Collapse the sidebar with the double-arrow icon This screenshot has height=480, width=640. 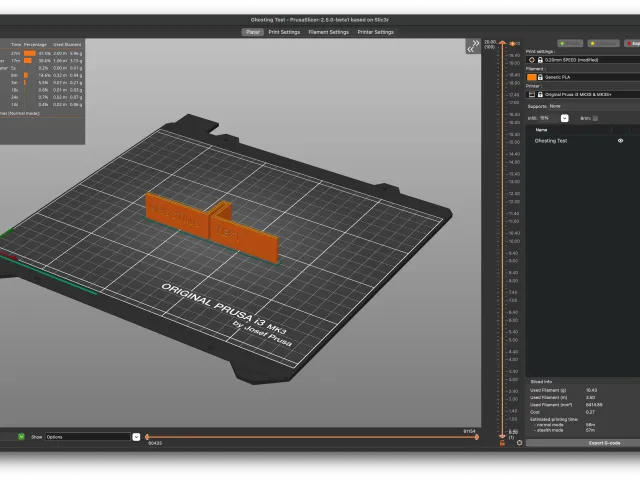coord(473,46)
